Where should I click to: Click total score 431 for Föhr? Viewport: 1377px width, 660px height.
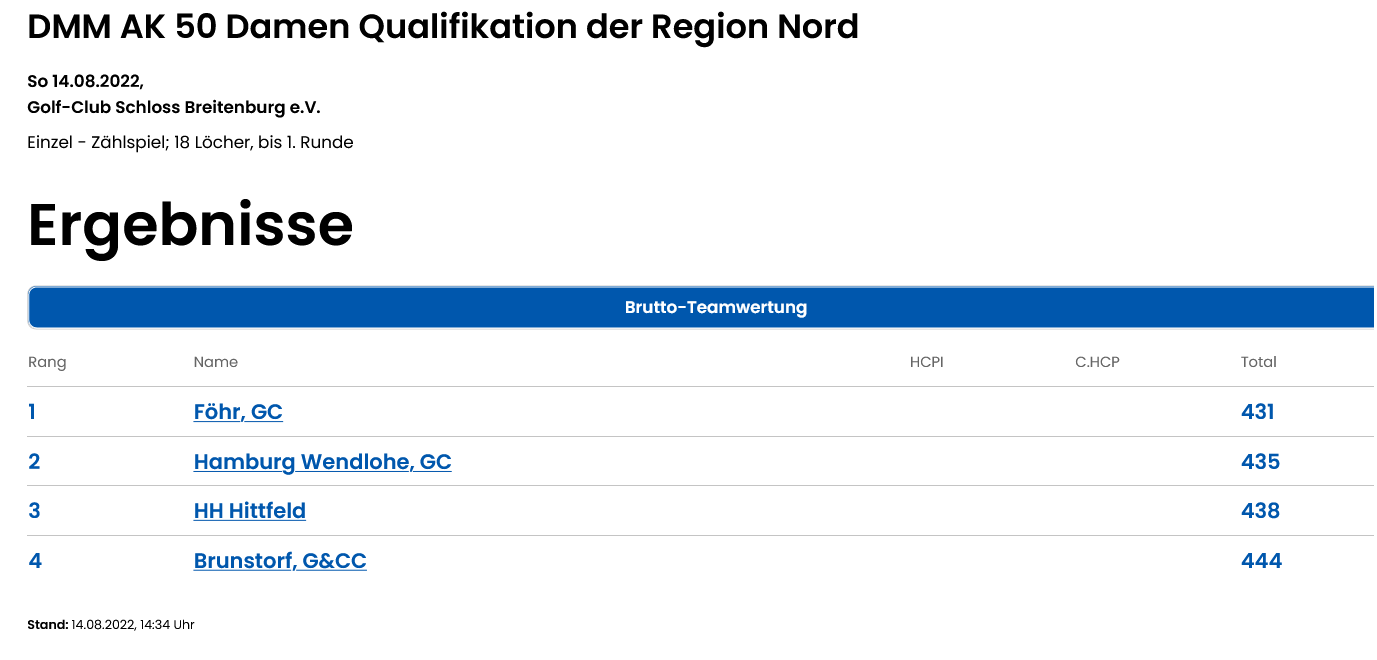tap(1258, 412)
